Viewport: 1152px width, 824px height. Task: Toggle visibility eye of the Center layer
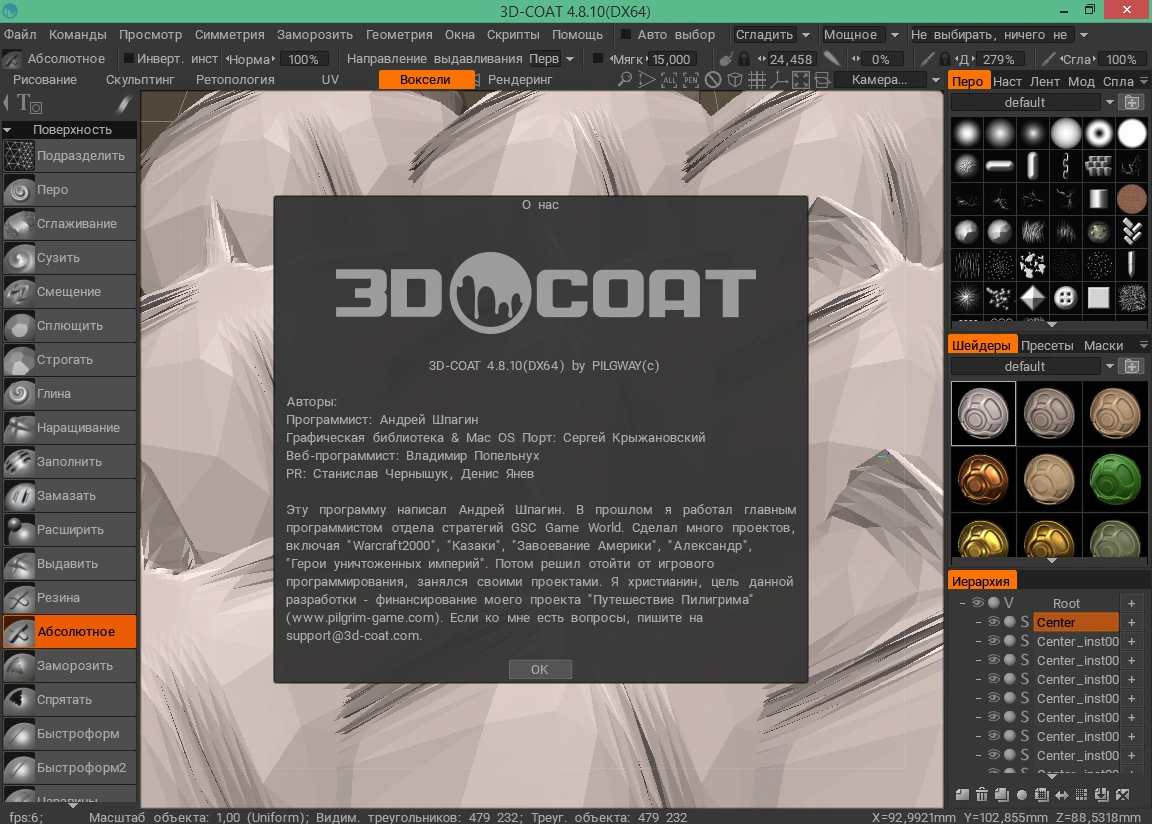993,622
